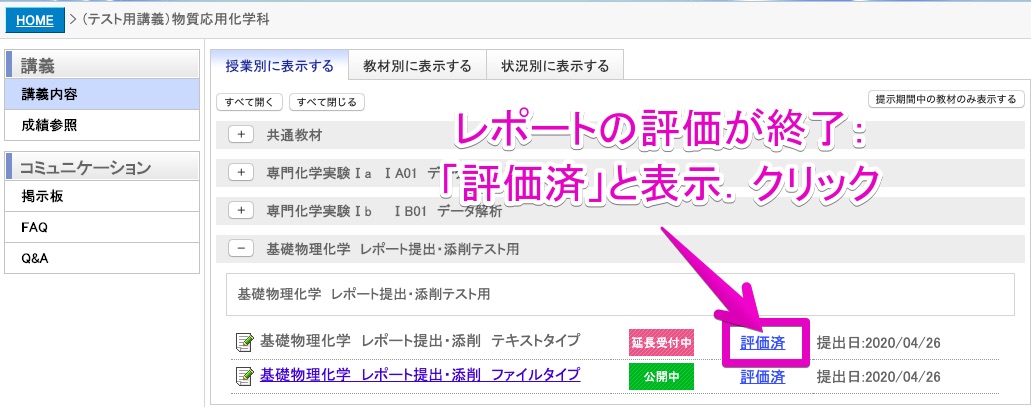Click the 講義 sidebar heading

coord(102,64)
